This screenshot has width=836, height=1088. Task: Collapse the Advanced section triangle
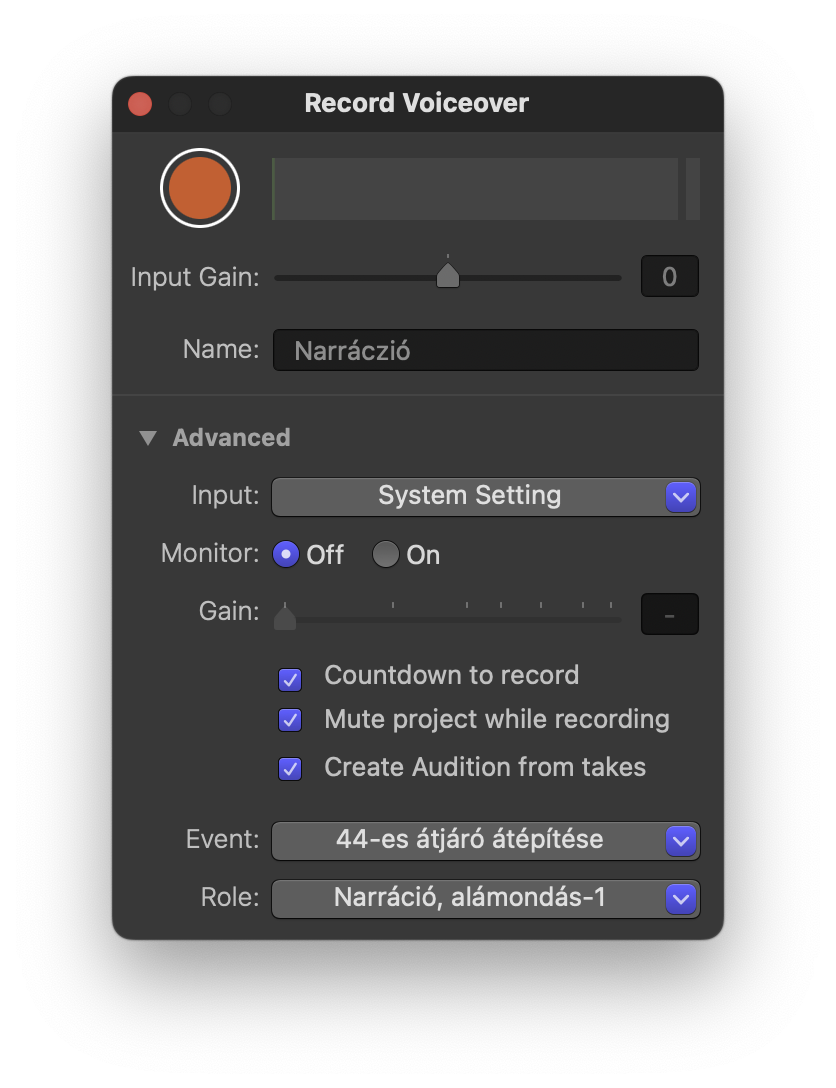(x=148, y=438)
